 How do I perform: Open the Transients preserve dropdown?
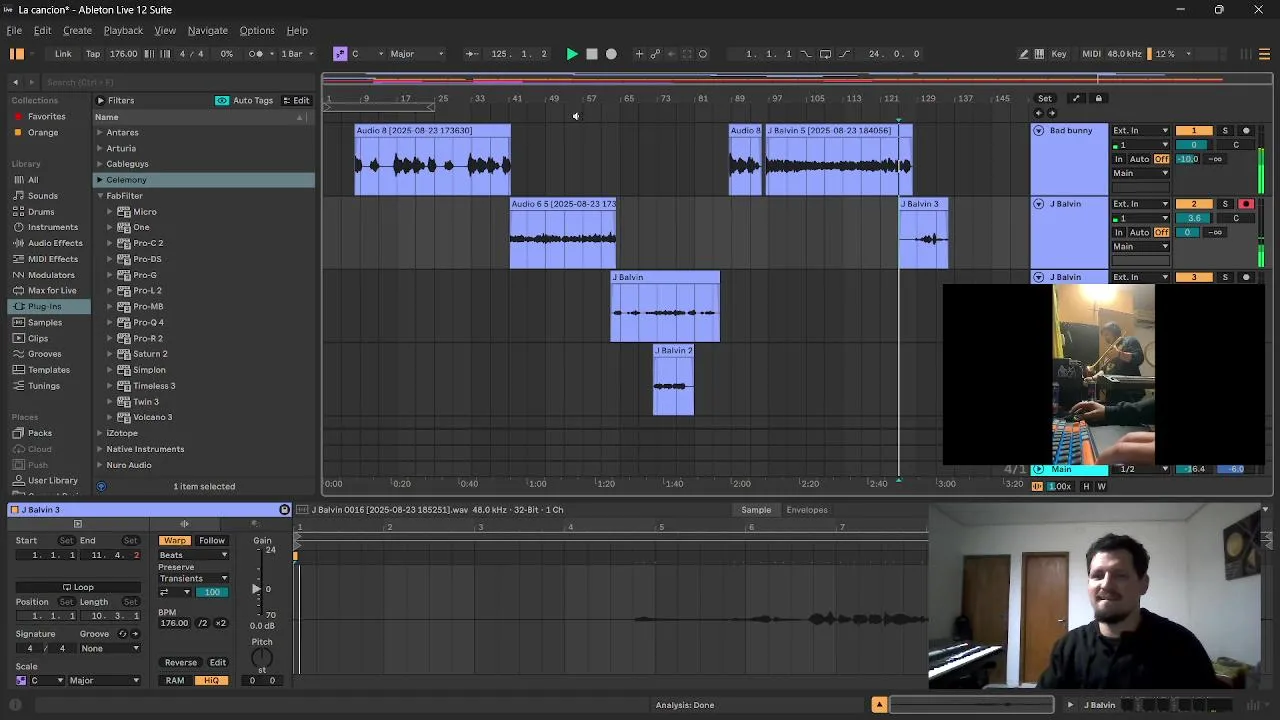coord(193,578)
